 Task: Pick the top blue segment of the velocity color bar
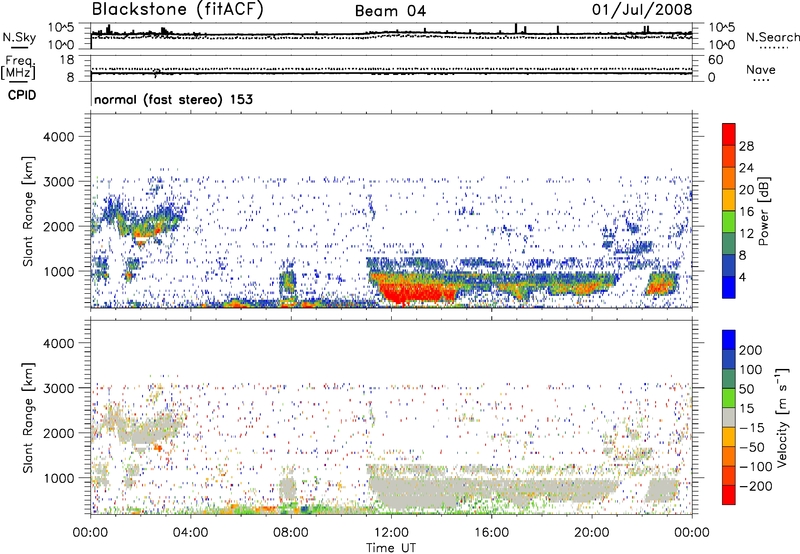(729, 340)
